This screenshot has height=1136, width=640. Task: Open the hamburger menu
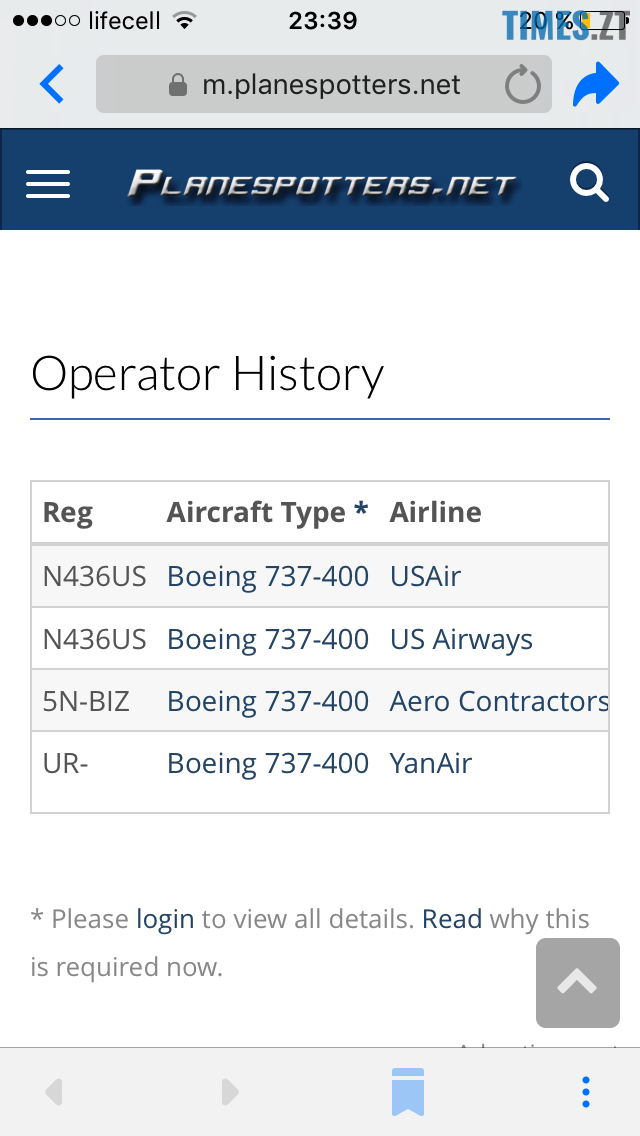pyautogui.click(x=48, y=183)
